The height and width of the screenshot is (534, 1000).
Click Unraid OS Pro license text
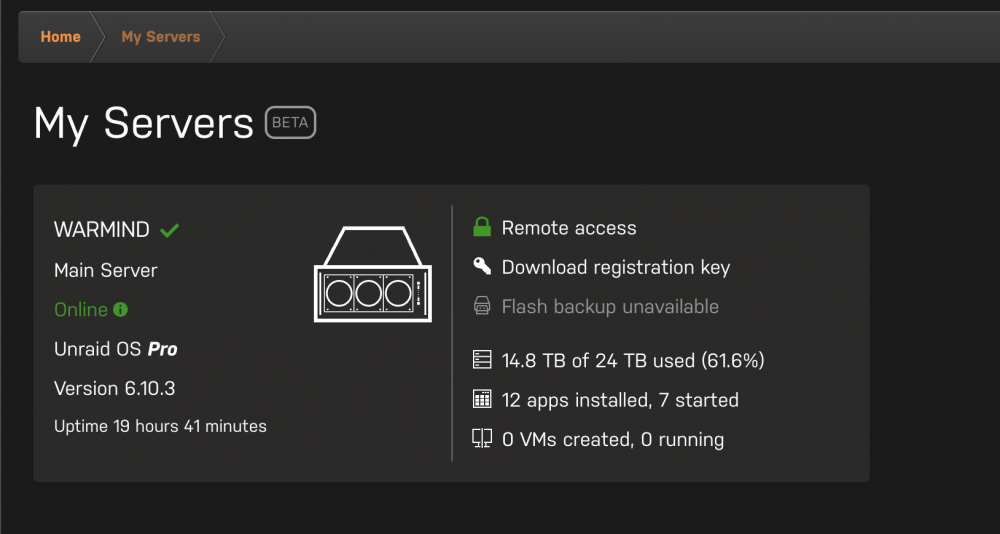pos(116,350)
